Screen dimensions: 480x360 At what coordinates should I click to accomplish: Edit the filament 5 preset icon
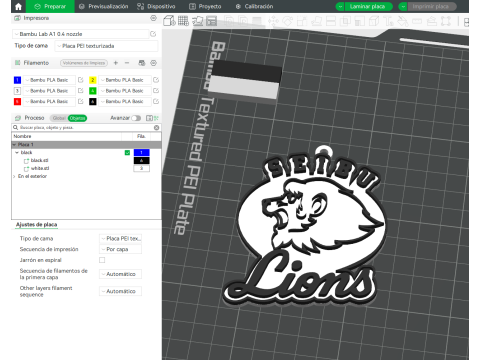click(80, 101)
